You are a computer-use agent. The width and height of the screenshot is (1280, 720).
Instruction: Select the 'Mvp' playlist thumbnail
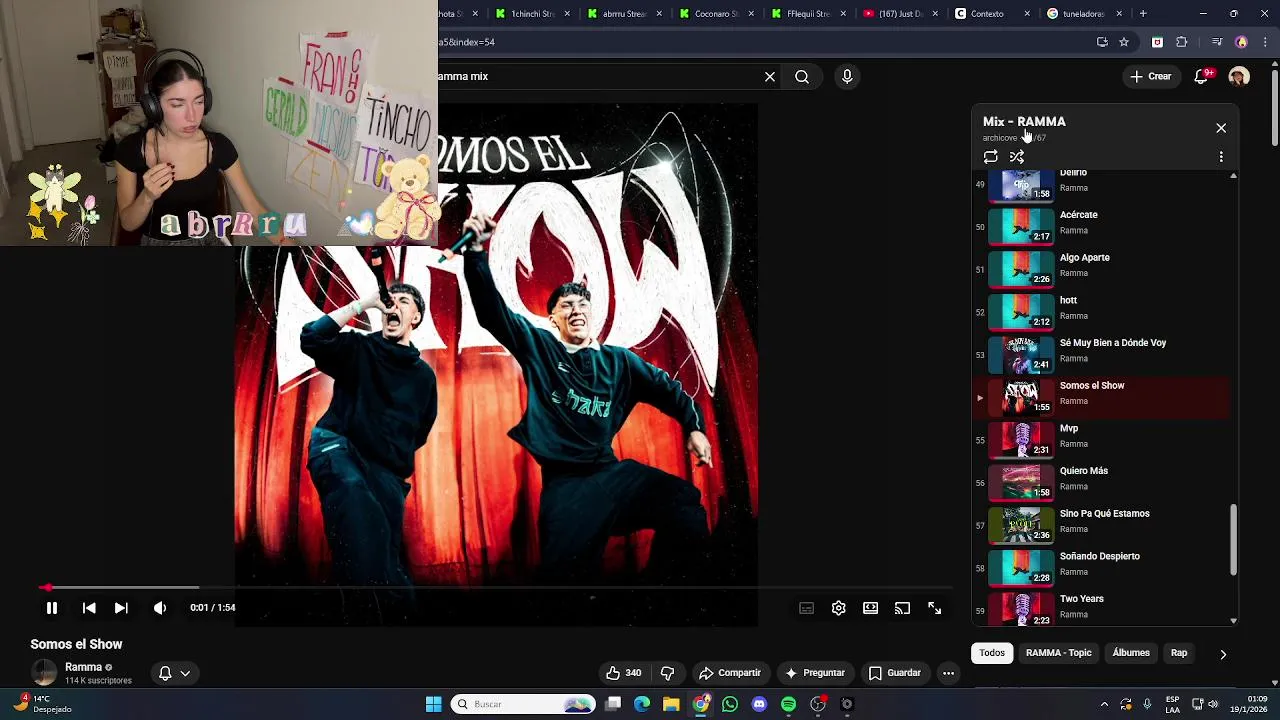tap(1021, 440)
